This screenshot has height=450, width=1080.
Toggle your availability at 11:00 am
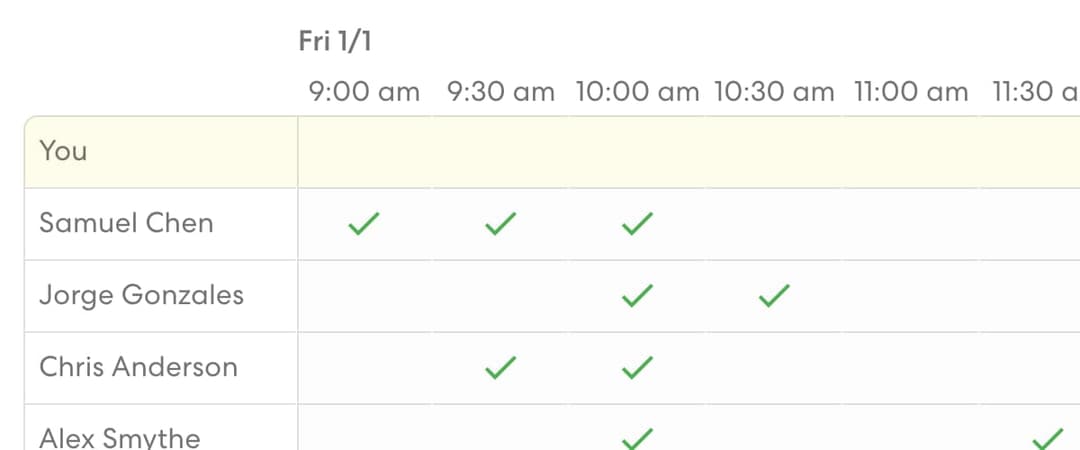tap(910, 152)
